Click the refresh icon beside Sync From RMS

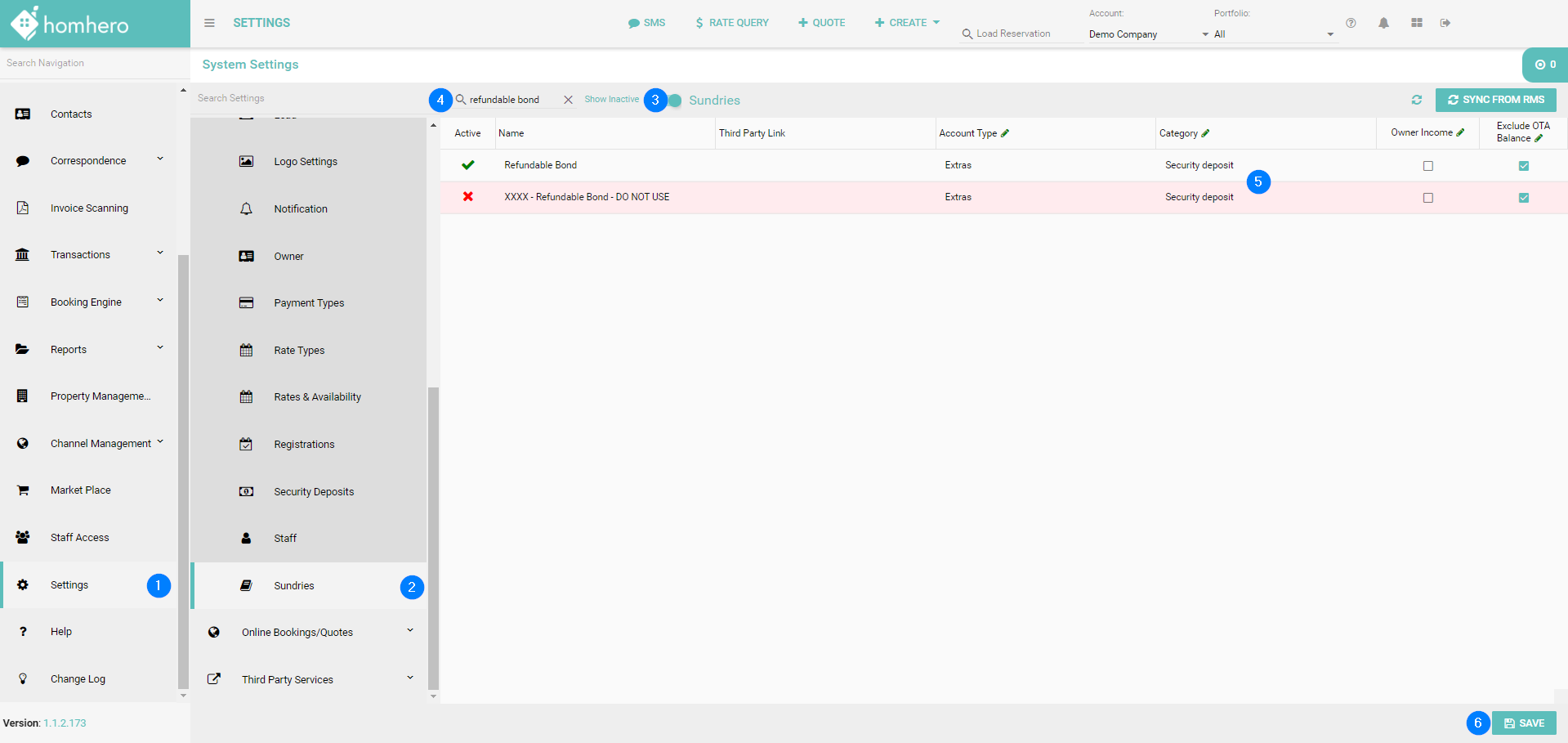pos(1417,100)
